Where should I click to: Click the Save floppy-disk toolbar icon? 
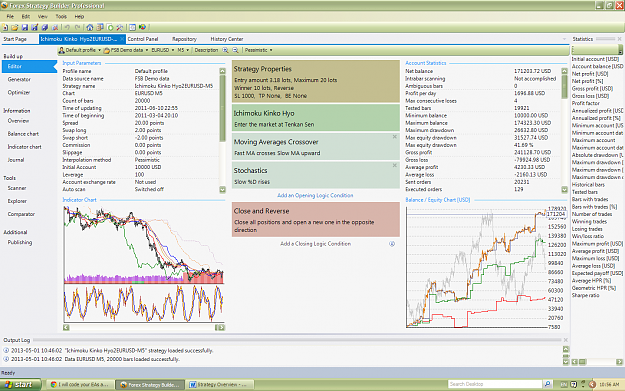[x=25, y=28]
